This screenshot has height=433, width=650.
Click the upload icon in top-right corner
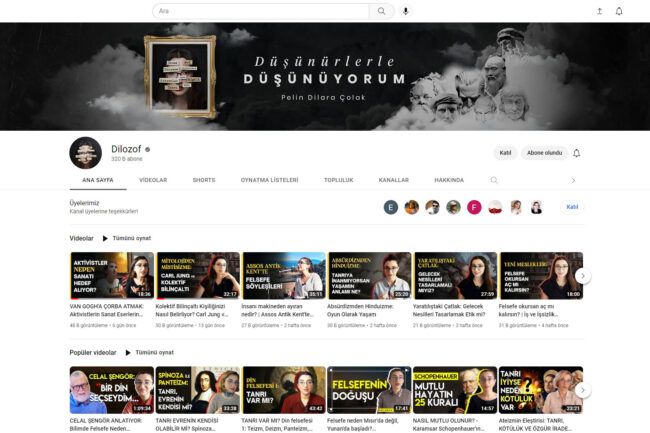tap(599, 11)
